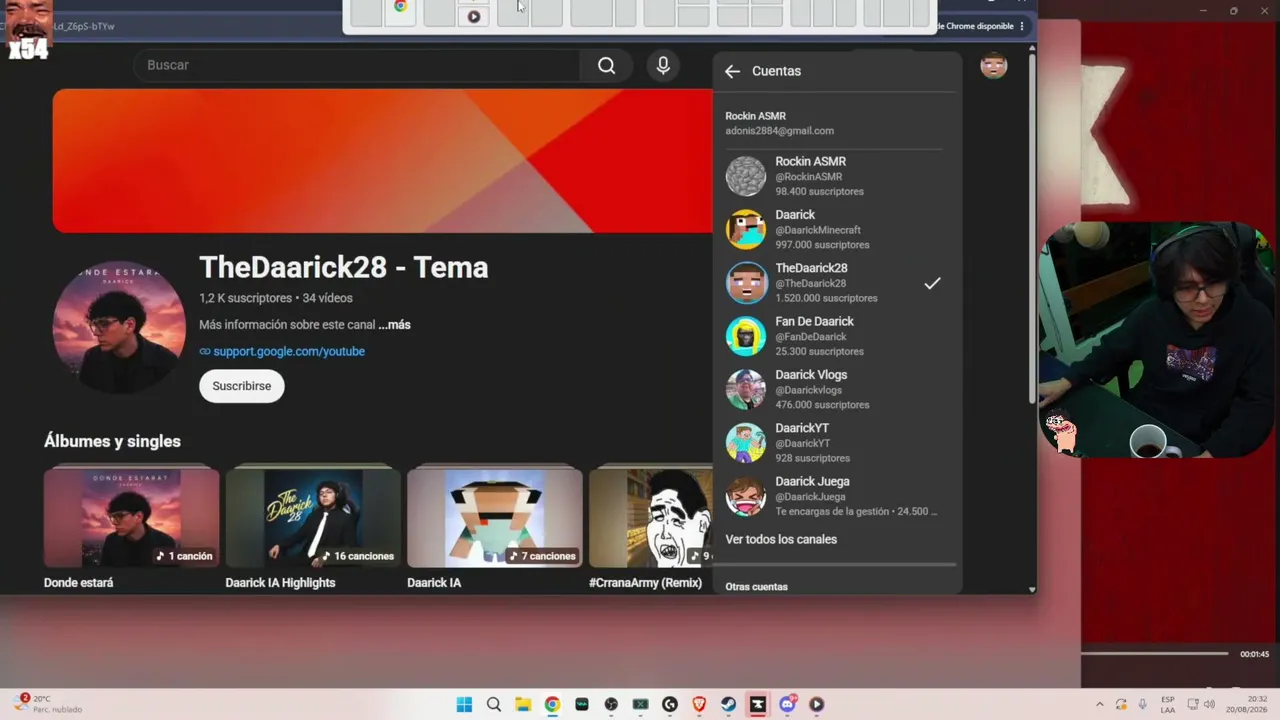Show hidden system tray icons

point(1100,704)
